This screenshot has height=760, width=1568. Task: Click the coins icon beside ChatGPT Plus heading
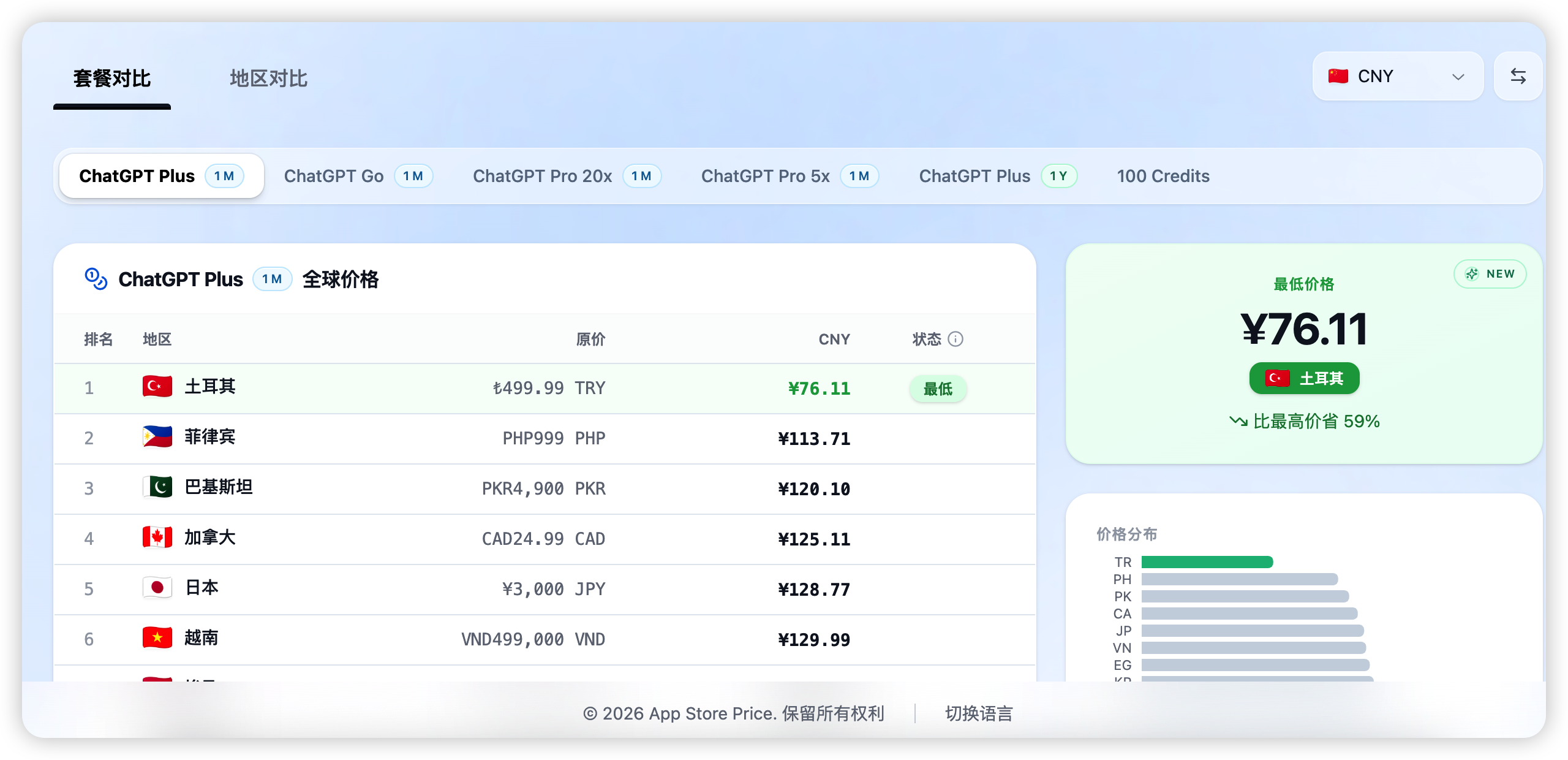[x=96, y=279]
